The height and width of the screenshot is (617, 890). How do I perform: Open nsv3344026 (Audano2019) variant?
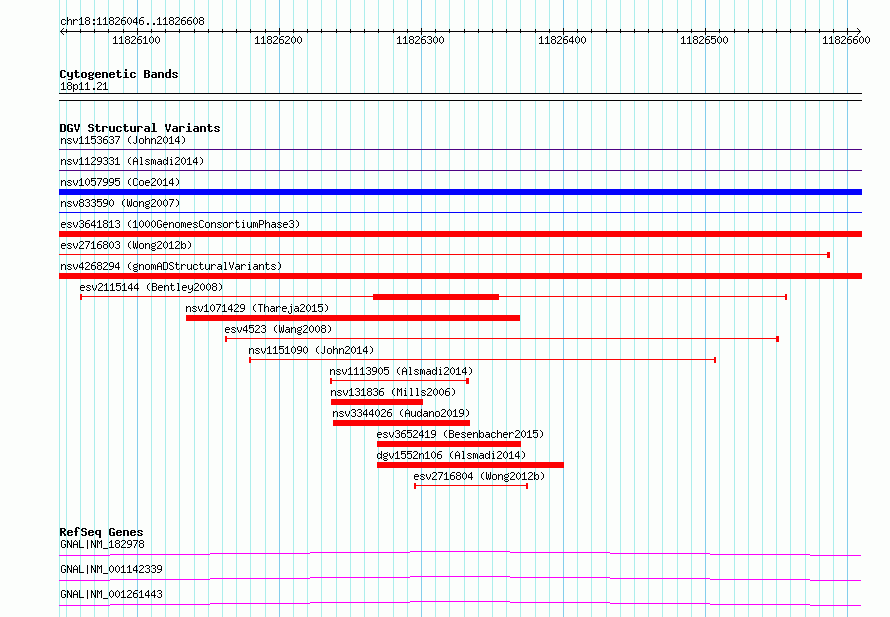pyautogui.click(x=401, y=413)
